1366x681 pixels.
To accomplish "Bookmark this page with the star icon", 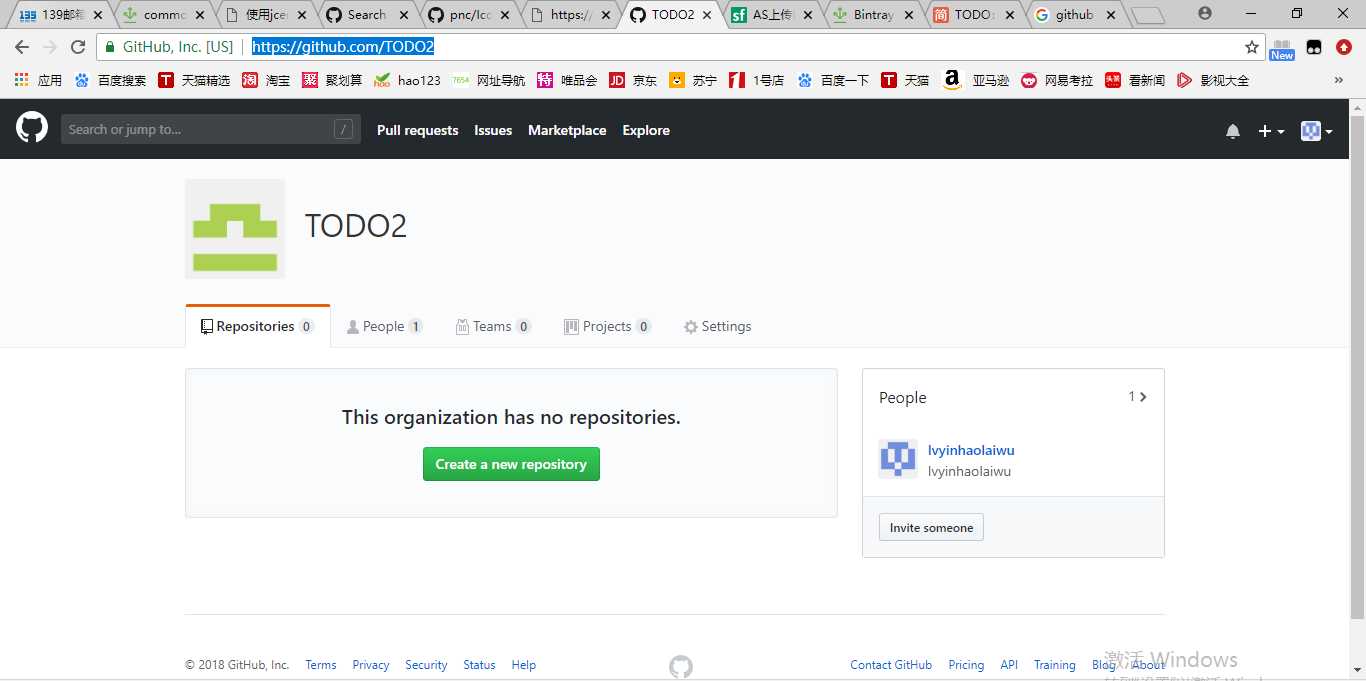I will click(1251, 47).
